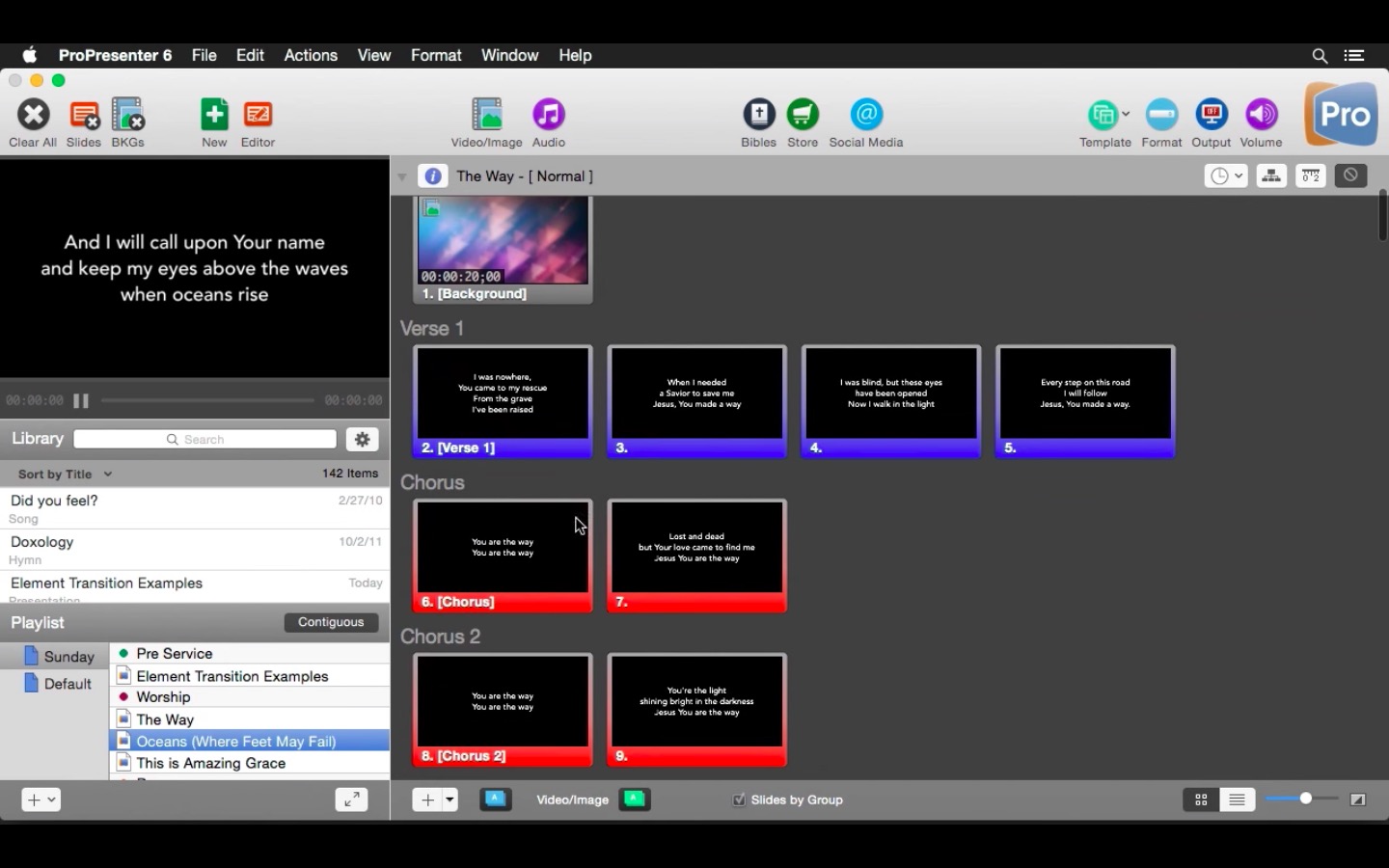The height and width of the screenshot is (868, 1389).
Task: Toggle the Output display
Action: [x=1212, y=115]
